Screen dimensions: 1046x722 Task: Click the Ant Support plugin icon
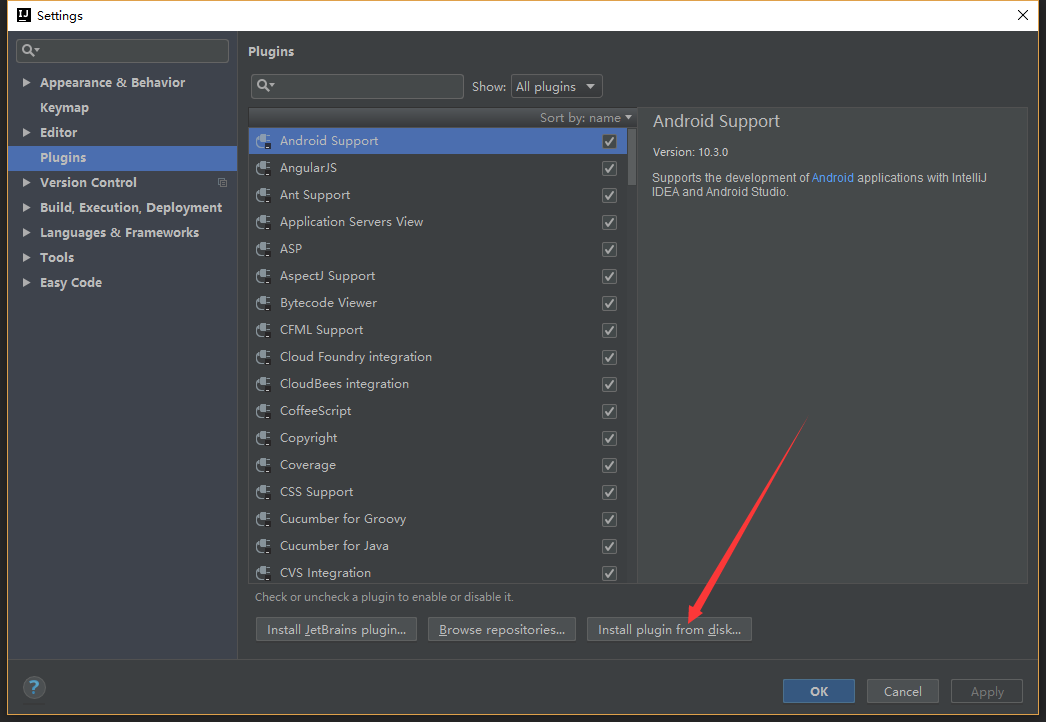click(264, 195)
